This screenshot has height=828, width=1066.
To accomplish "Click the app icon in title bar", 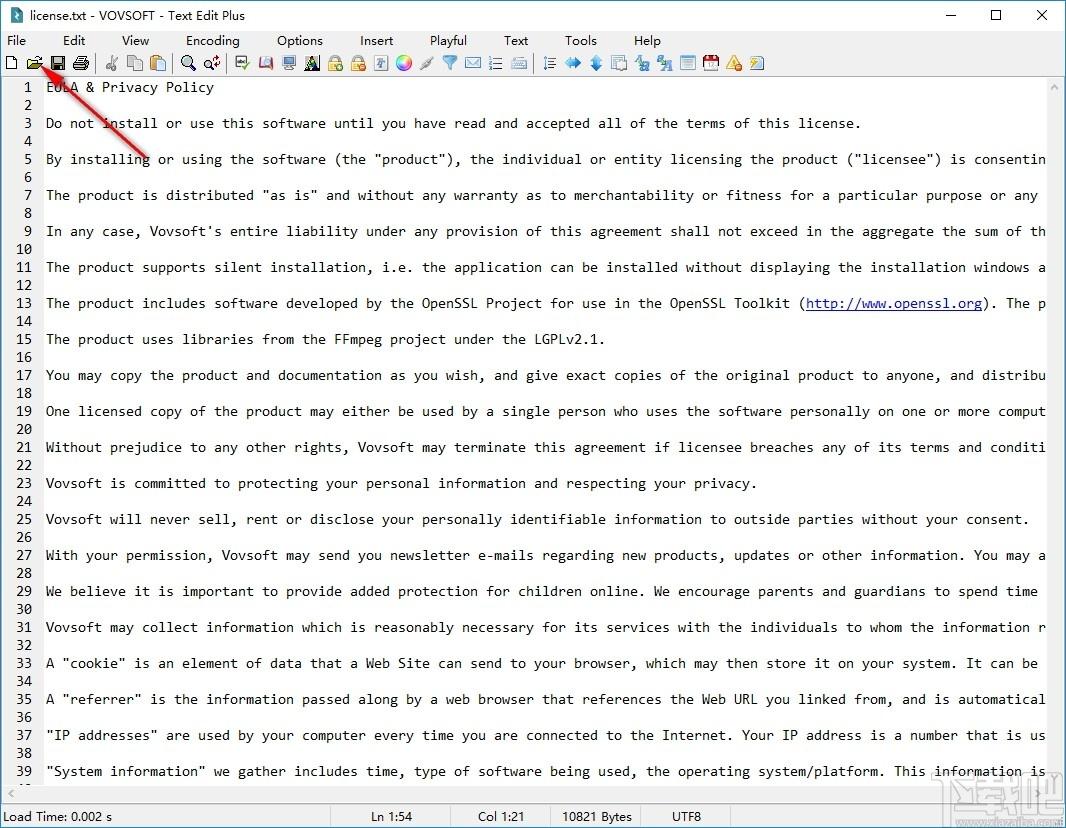I will coord(16,15).
